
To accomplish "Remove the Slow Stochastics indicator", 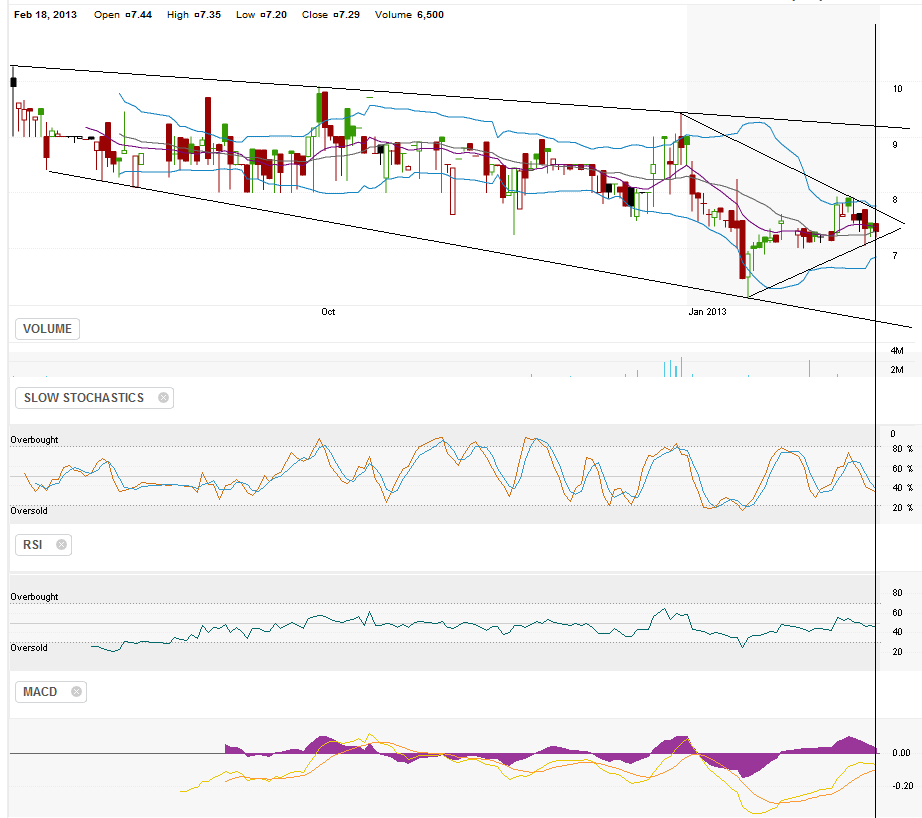I will 164,398.
